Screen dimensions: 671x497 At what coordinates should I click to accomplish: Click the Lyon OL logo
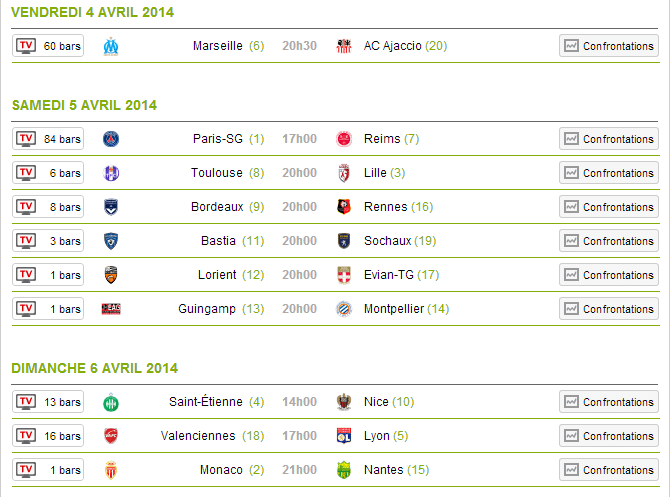point(344,436)
